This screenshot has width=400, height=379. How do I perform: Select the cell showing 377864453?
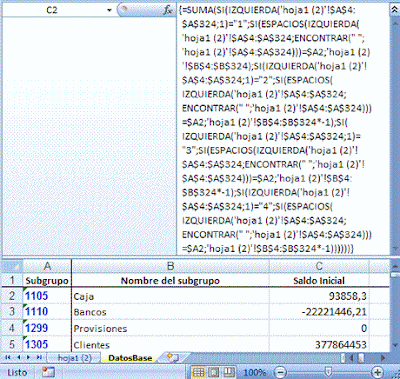pyautogui.click(x=319, y=344)
